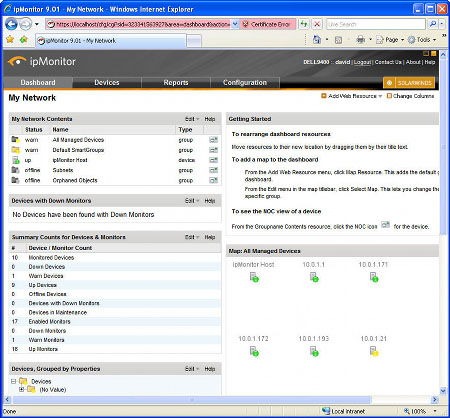This screenshot has width=450, height=418.
Task: Click the browser Home icon
Action: (x=317, y=40)
